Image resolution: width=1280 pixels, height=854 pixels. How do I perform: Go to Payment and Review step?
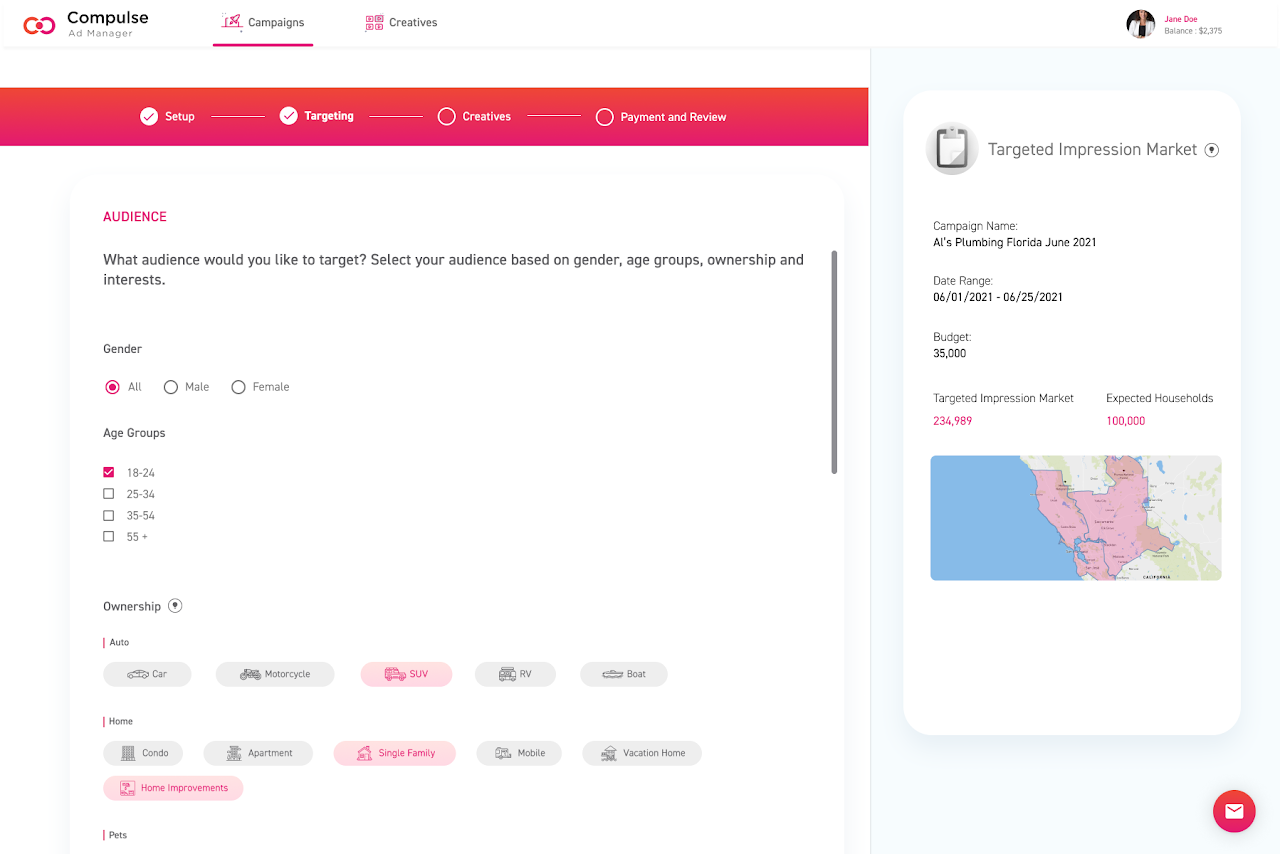pos(661,117)
